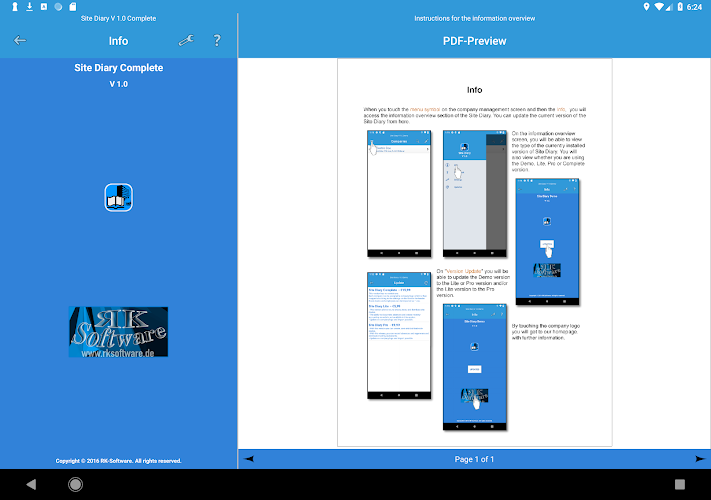
Task: Go to previous PDF page arrow
Action: click(248, 459)
